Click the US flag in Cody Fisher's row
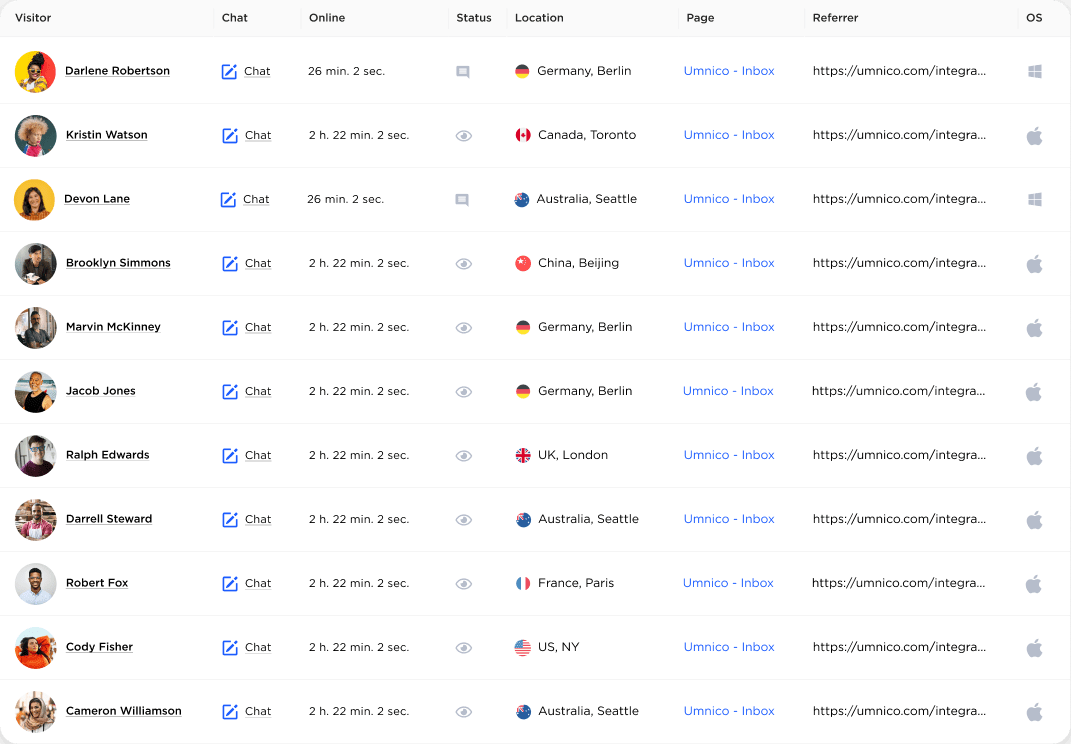Screen dimensions: 1071x744 coord(521,647)
